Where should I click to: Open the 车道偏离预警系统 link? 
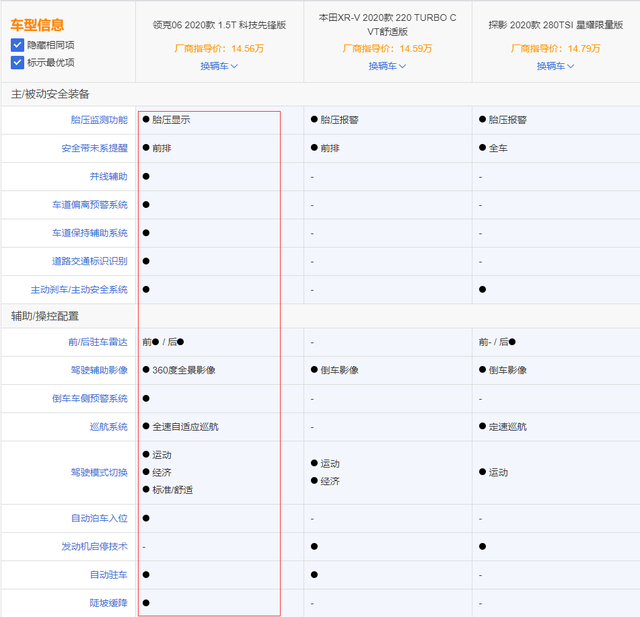90,205
